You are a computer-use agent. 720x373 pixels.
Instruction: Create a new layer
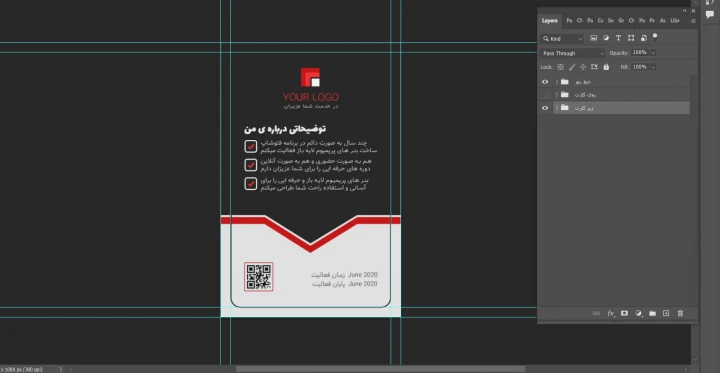coord(666,313)
